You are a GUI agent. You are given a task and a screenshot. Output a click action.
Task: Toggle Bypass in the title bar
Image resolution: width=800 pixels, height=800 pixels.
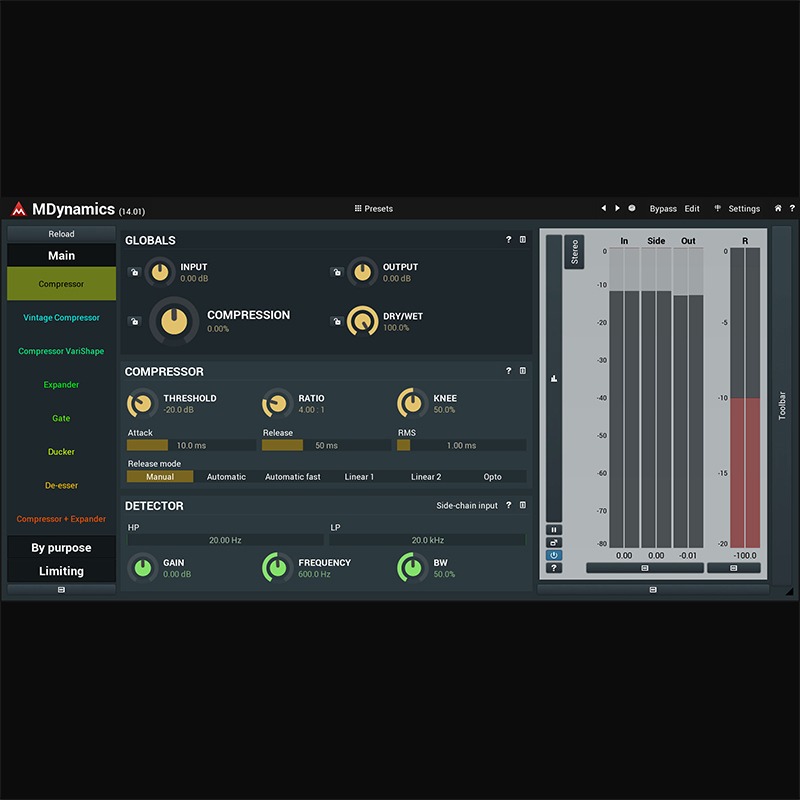(x=663, y=209)
